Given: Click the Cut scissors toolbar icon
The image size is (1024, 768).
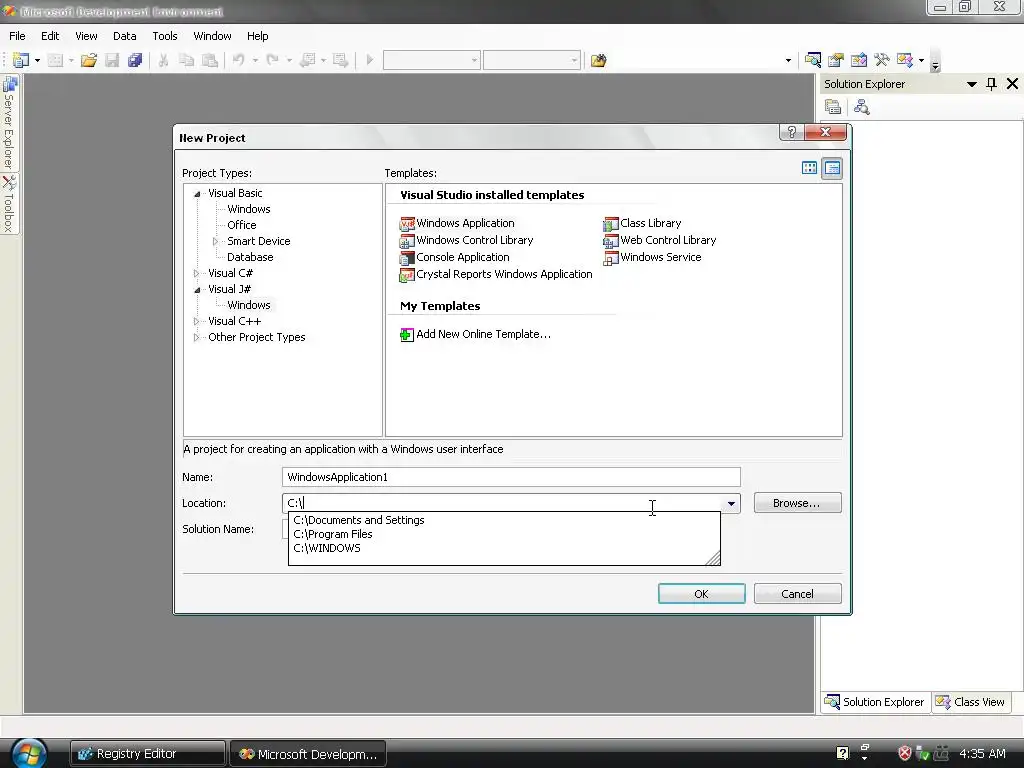Looking at the screenshot, I should coord(163,61).
